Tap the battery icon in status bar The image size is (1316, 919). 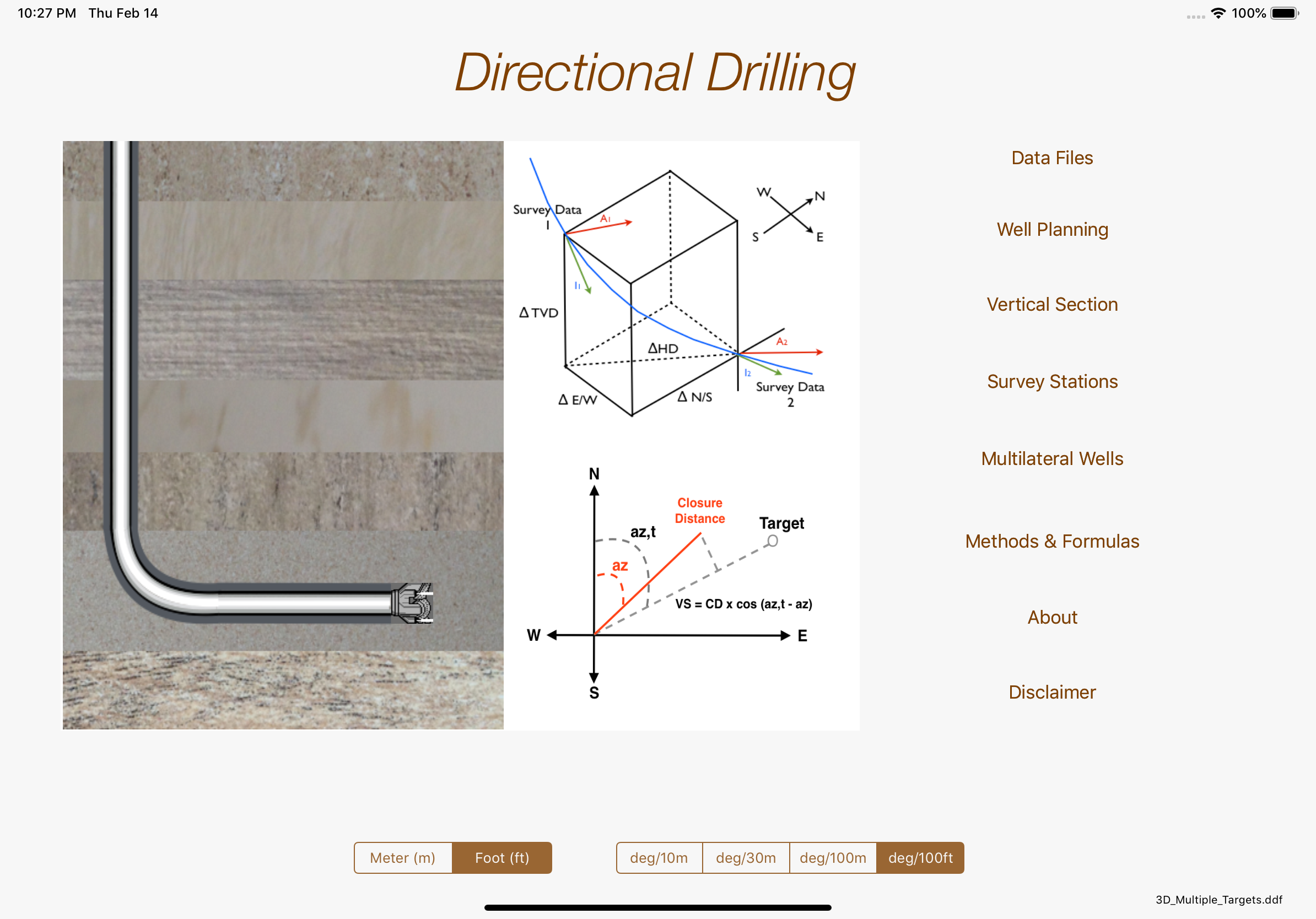[1284, 13]
